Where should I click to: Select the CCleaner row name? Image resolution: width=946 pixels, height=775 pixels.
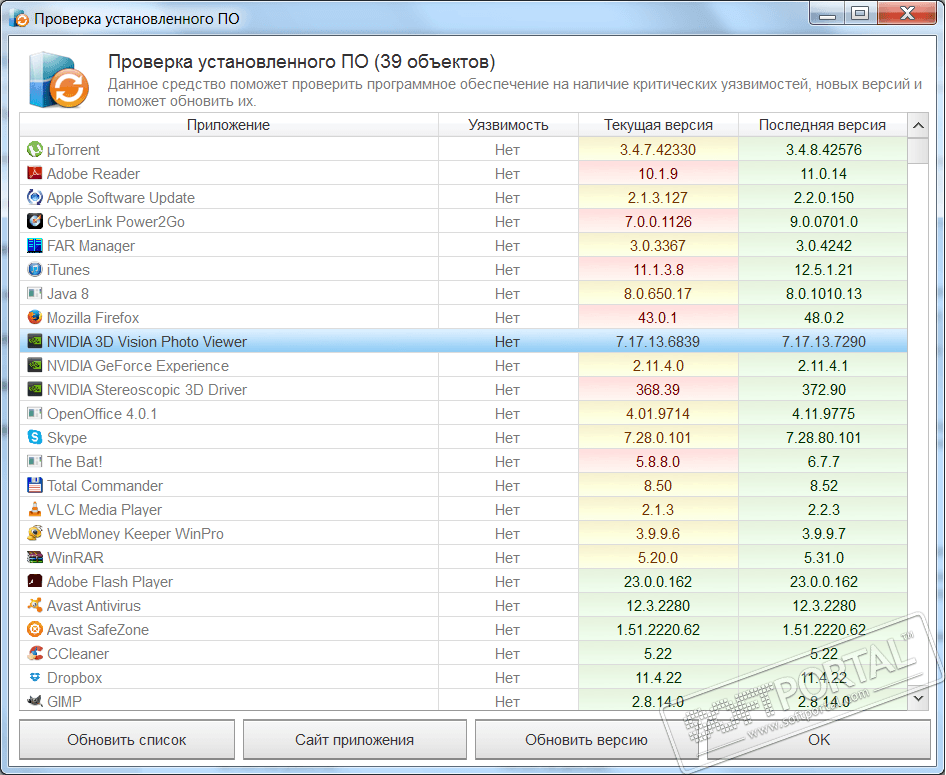click(78, 654)
